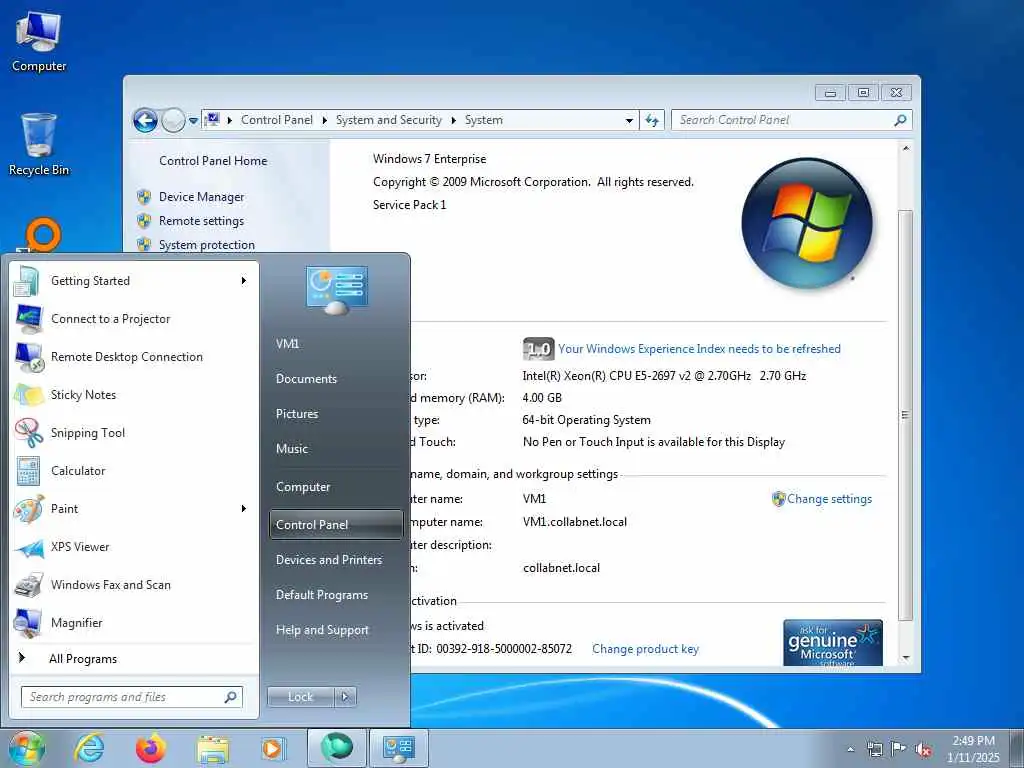
Task: Open the address bar history dropdown
Action: click(629, 121)
